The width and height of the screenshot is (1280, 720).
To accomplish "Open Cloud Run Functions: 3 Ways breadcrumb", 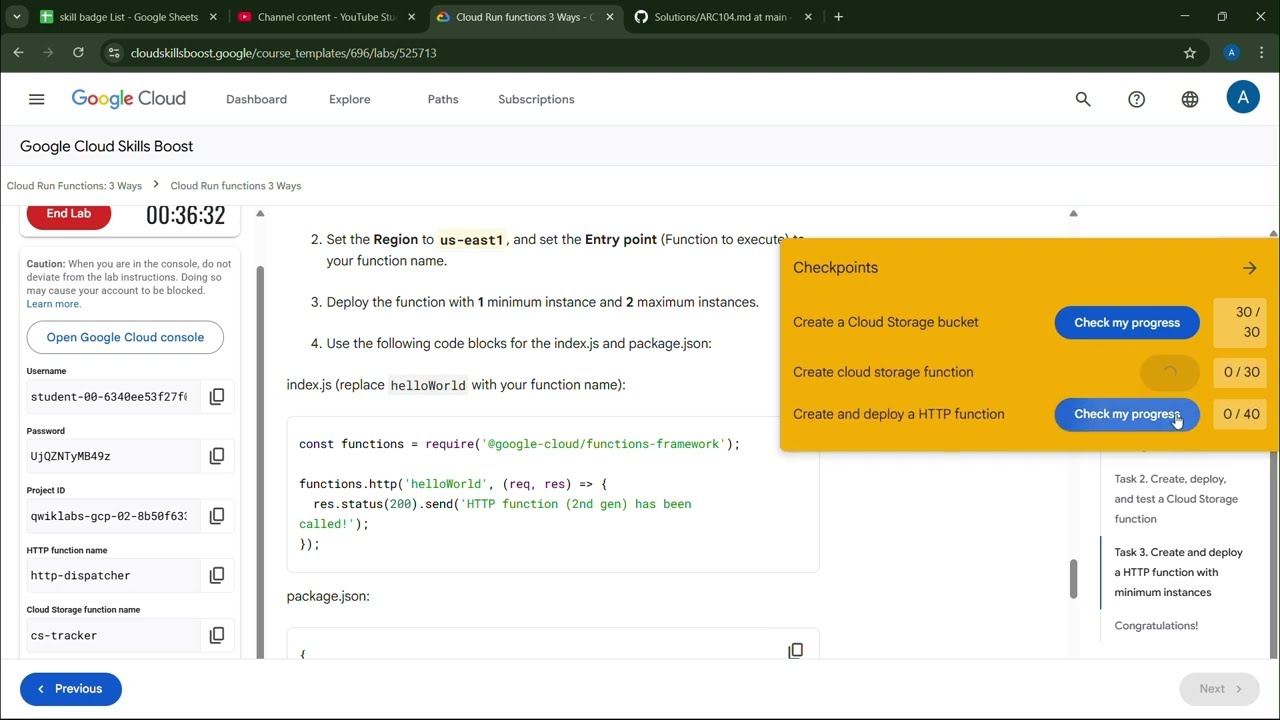I will 74,186.
